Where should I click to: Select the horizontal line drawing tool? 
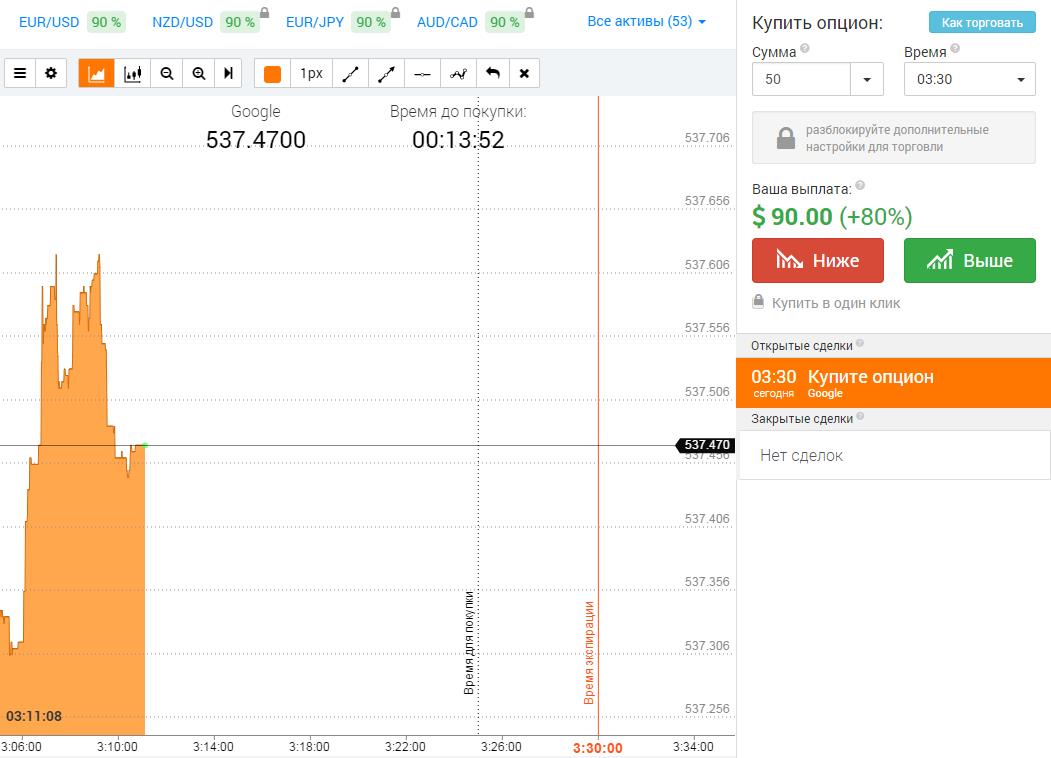coord(422,74)
